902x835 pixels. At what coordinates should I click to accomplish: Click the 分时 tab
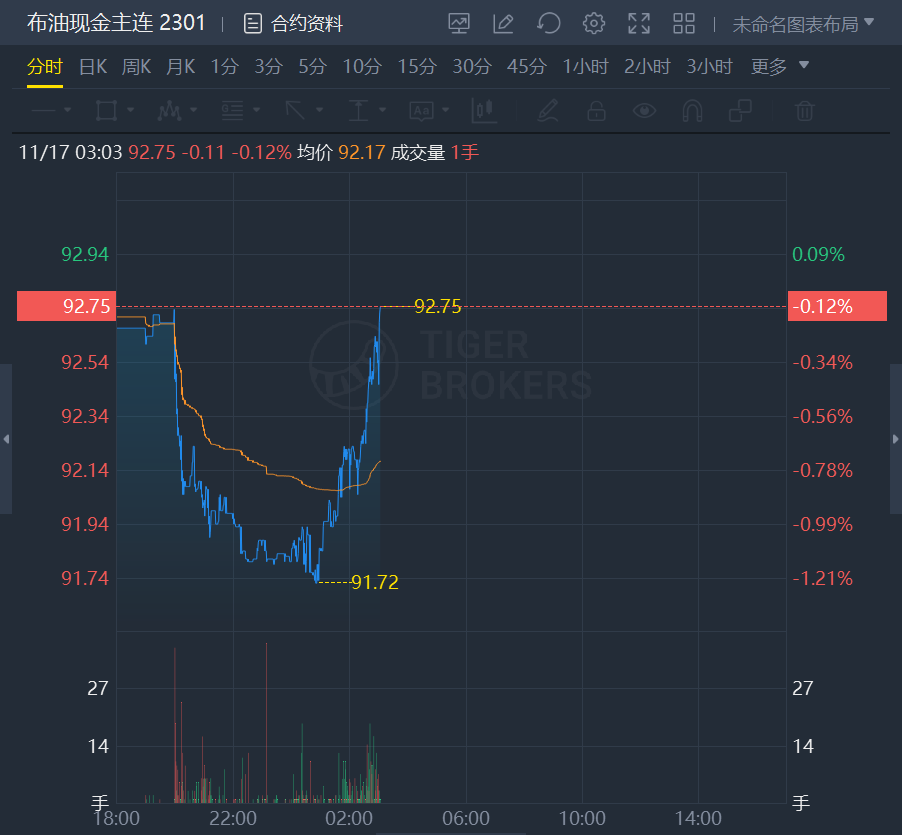pos(45,67)
